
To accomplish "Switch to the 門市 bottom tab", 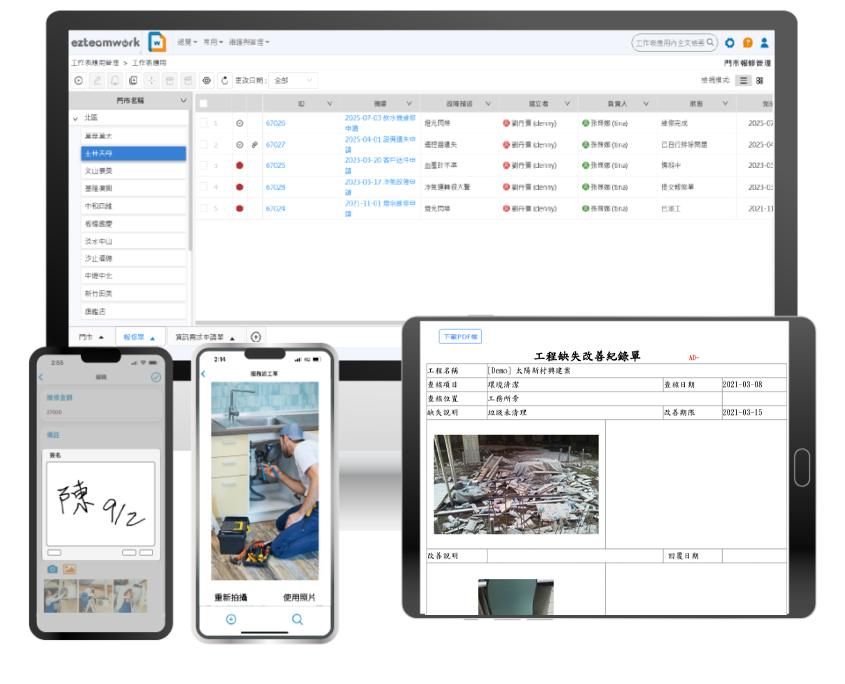I will [x=91, y=337].
